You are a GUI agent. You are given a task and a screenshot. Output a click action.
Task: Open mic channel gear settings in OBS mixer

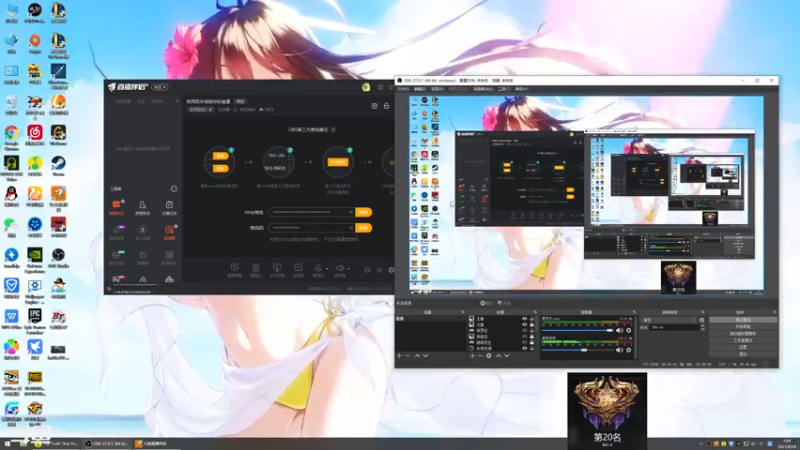[629, 331]
